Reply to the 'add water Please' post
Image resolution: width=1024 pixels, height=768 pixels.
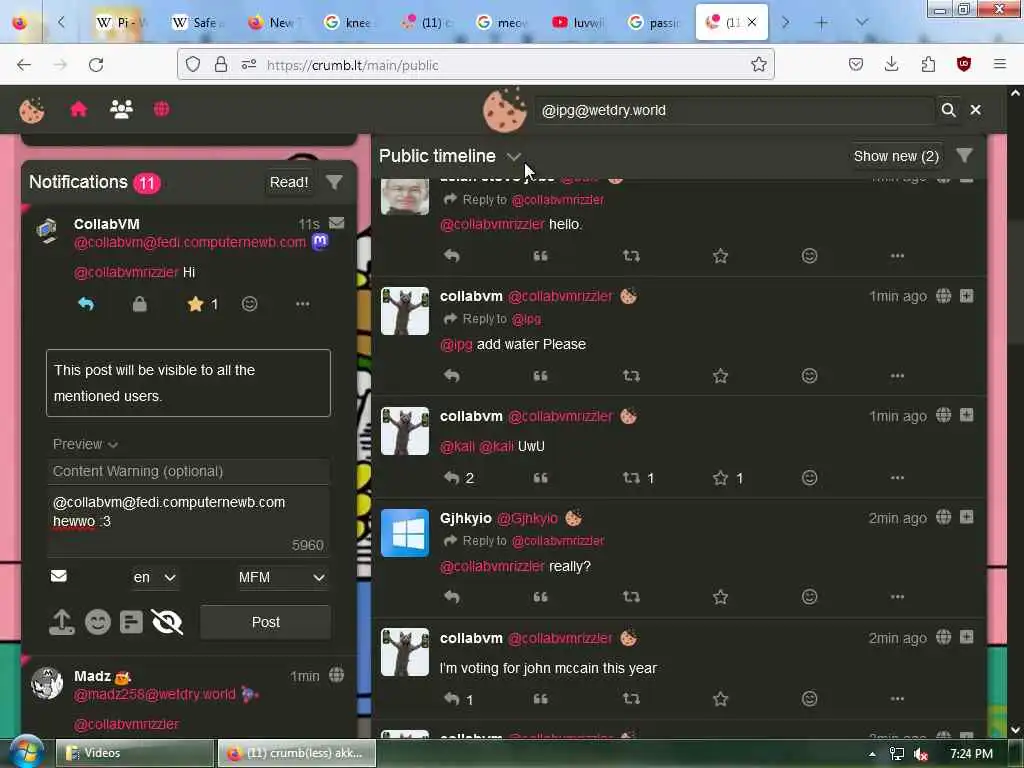(452, 376)
